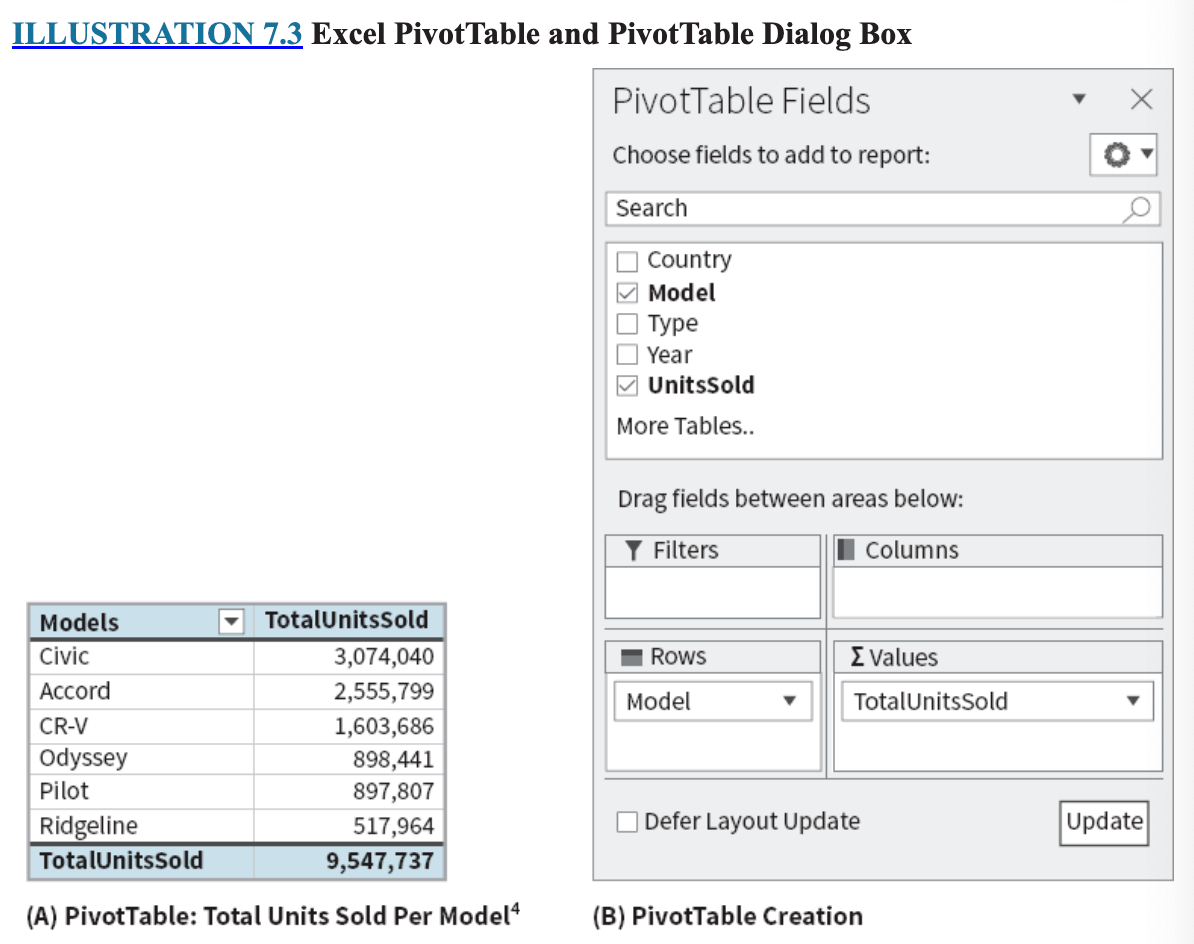Click cell value 897,807
The image size is (1194, 944).
pyautogui.click(x=393, y=792)
